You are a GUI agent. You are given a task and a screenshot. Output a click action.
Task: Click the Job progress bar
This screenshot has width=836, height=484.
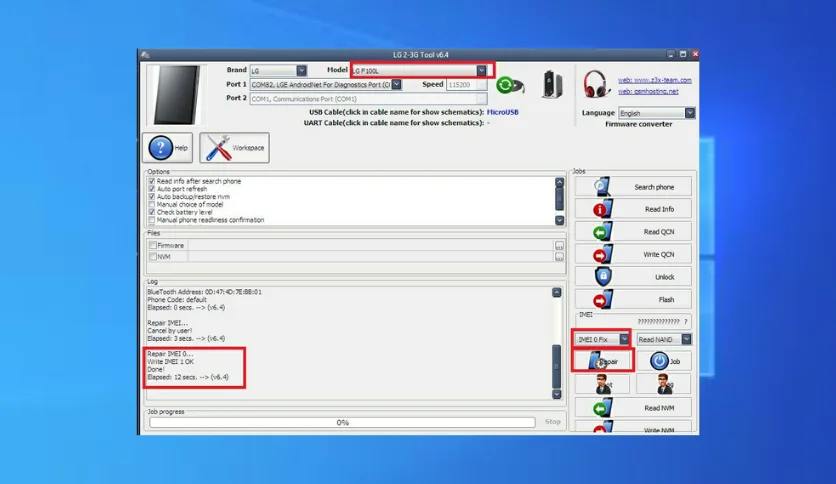coord(342,422)
